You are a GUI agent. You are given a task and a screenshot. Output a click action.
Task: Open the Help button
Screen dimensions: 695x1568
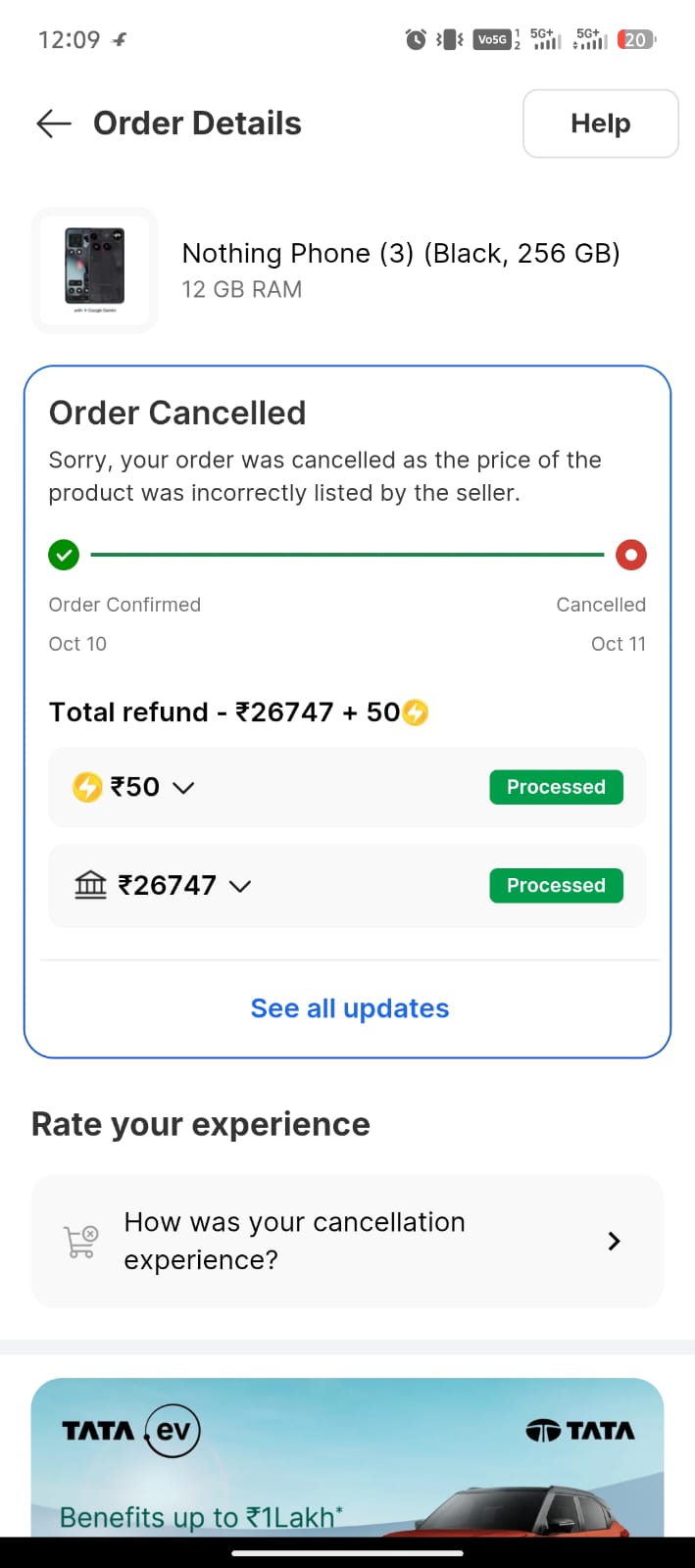point(600,123)
